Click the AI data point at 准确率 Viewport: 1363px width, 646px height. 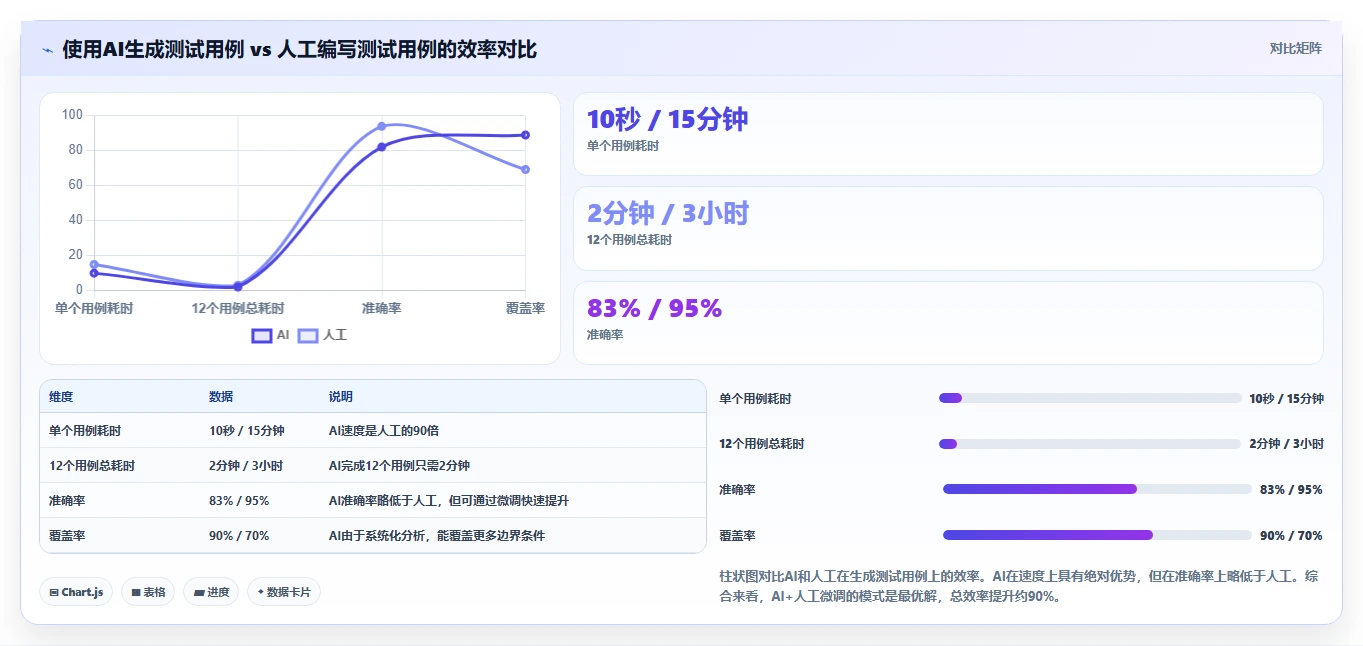tap(381, 147)
